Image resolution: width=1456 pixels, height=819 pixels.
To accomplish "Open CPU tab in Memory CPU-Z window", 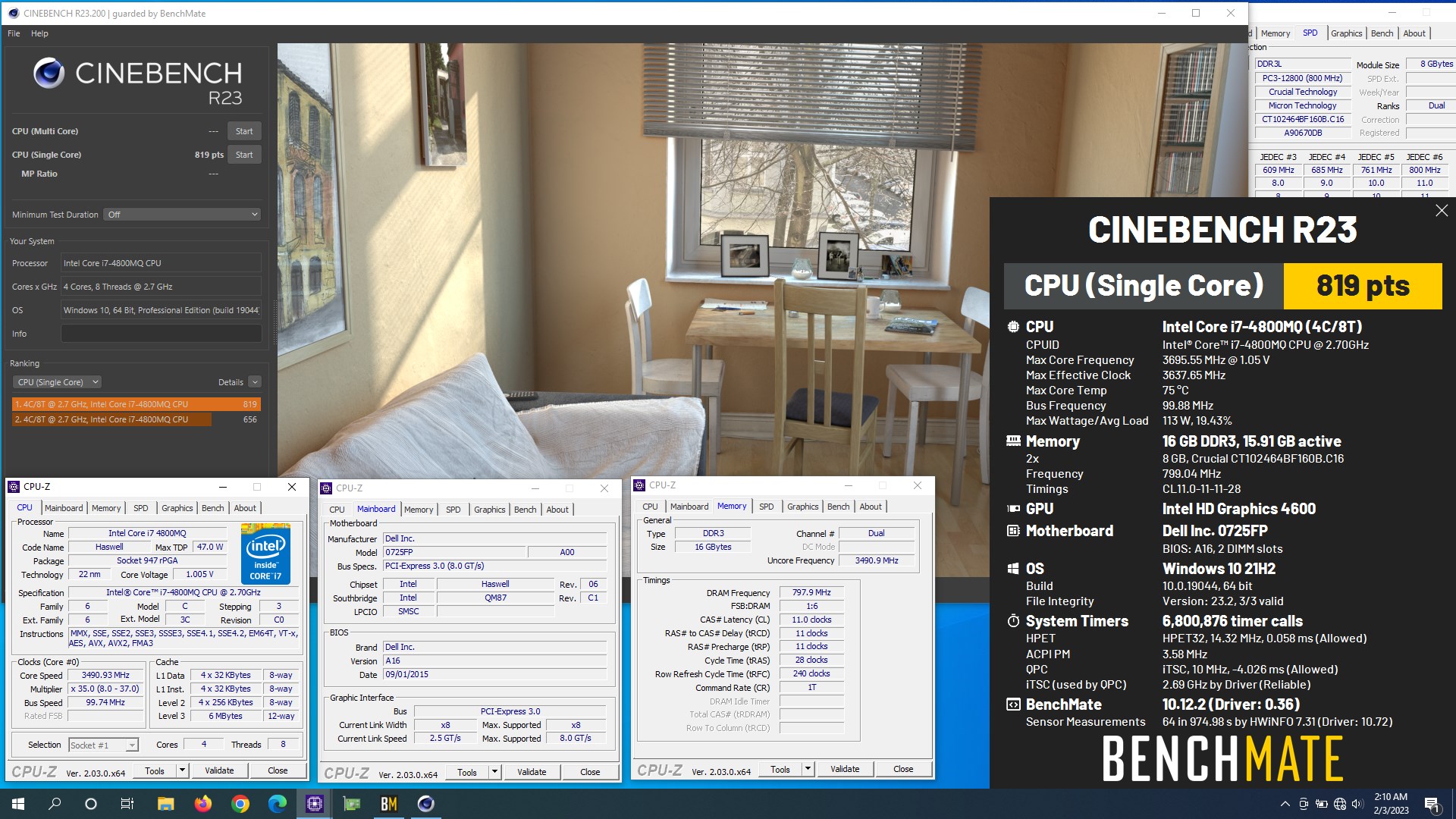I will (x=650, y=507).
